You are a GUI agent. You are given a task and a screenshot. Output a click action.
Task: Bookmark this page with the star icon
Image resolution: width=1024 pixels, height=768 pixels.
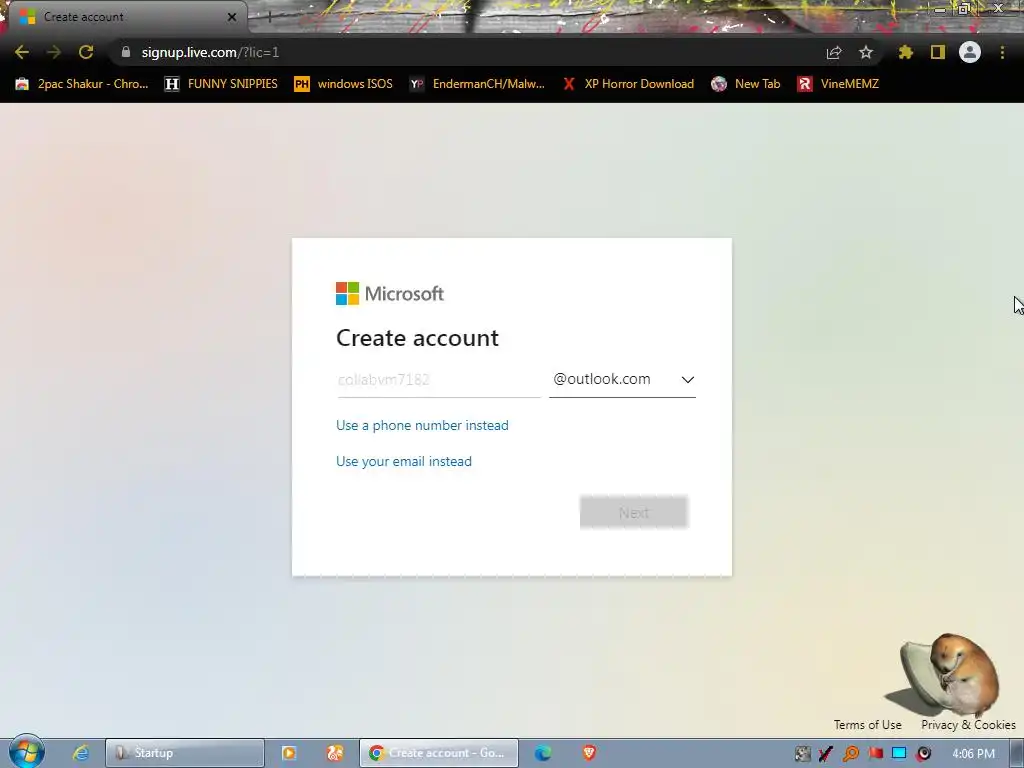(866, 52)
